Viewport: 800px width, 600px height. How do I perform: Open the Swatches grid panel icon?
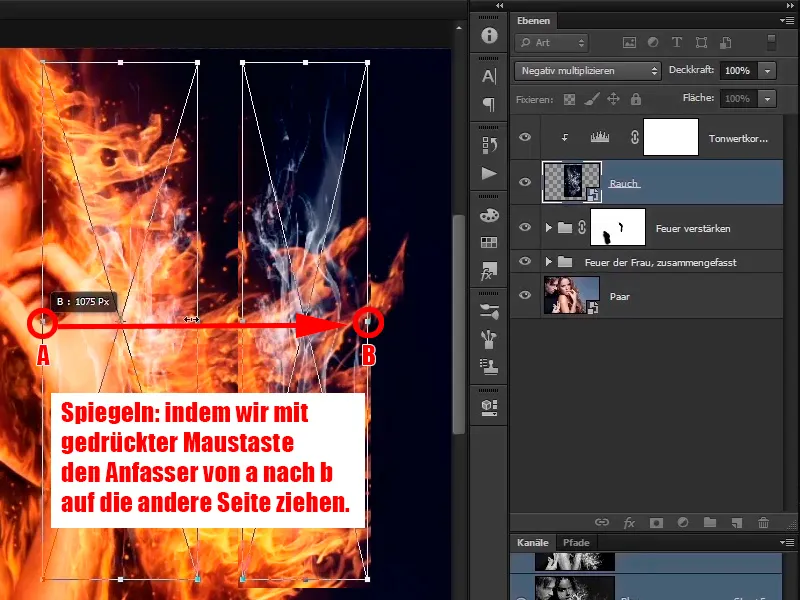(x=489, y=242)
